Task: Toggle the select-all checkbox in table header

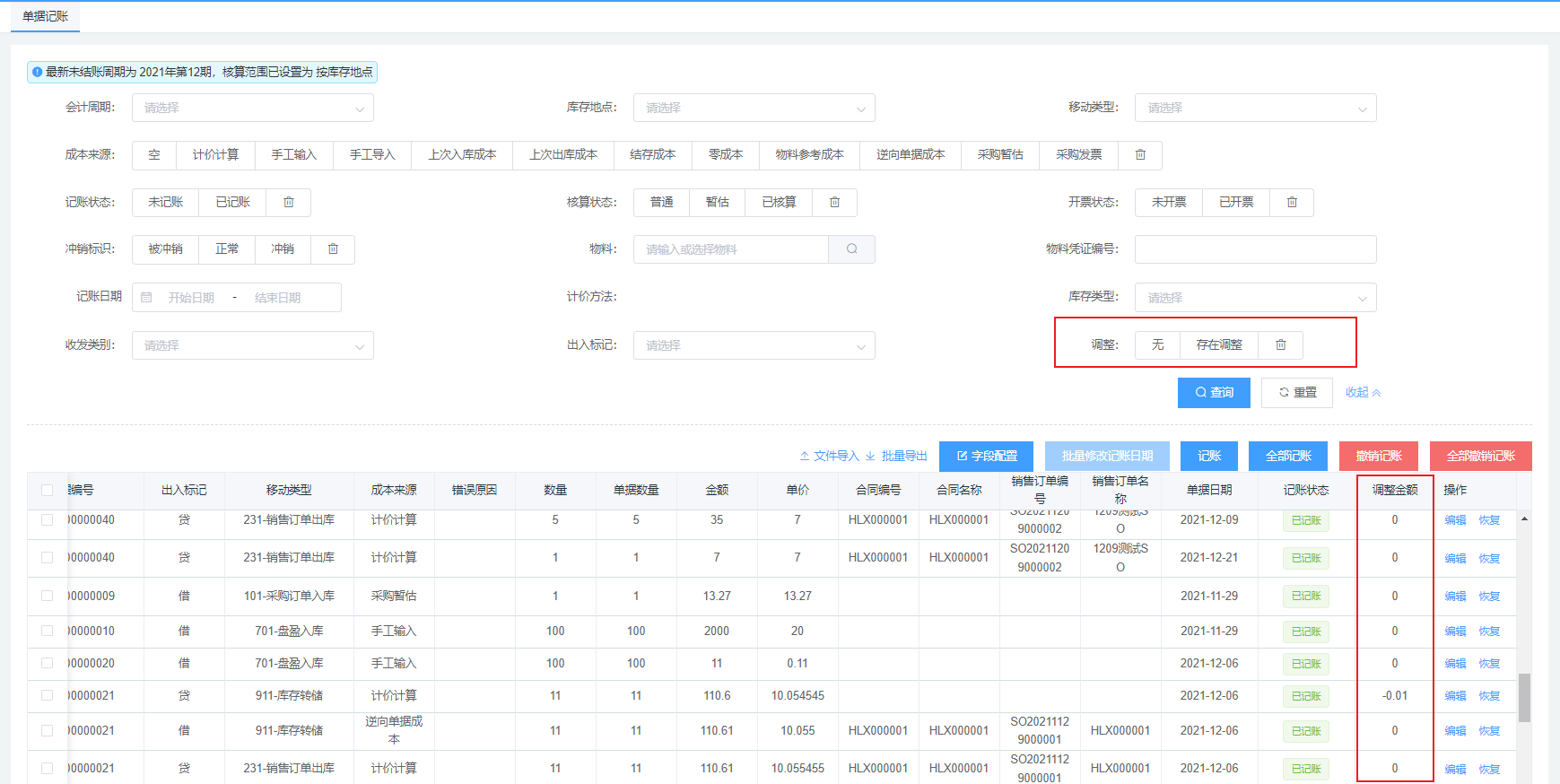Action: pos(48,491)
